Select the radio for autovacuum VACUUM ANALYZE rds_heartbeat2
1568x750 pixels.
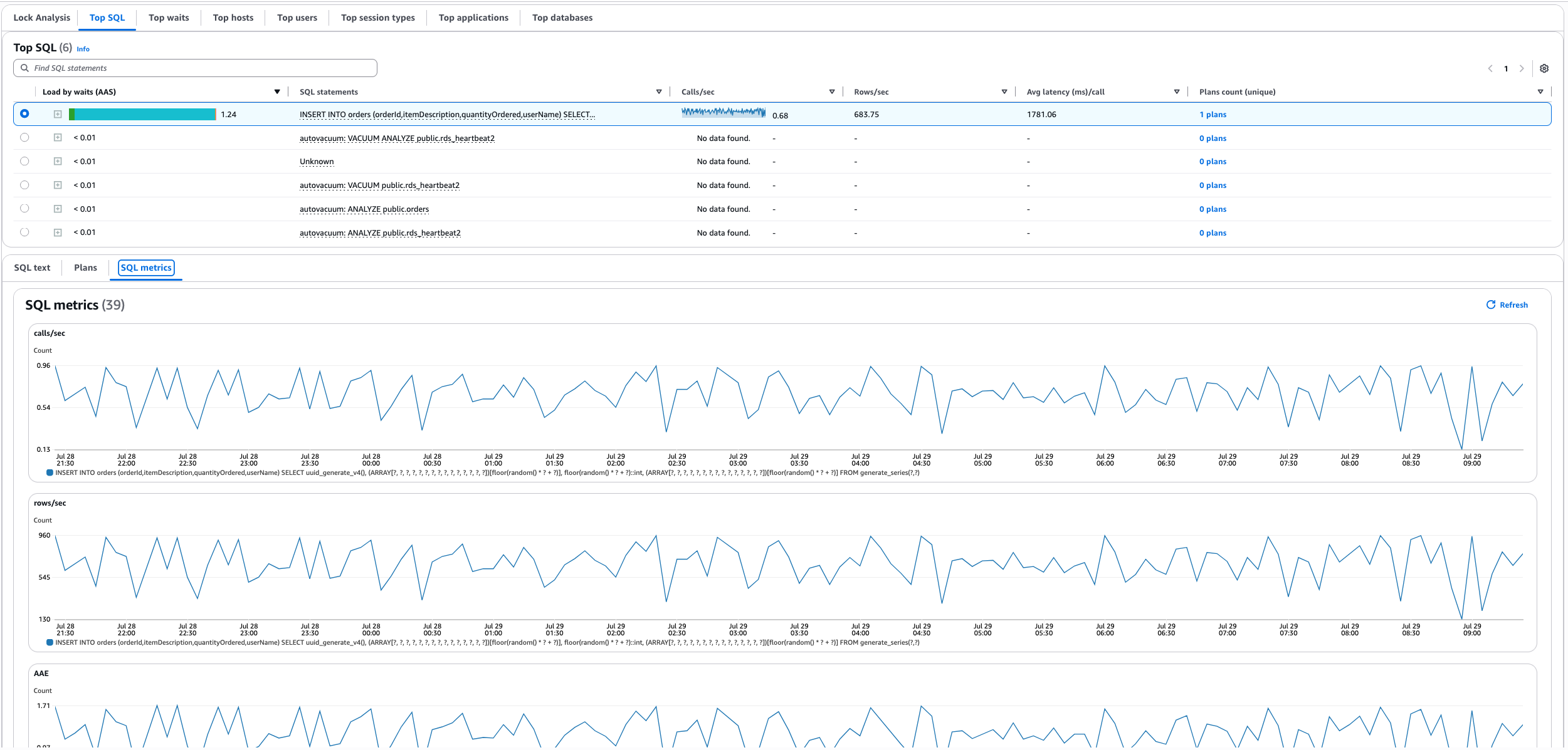24,137
